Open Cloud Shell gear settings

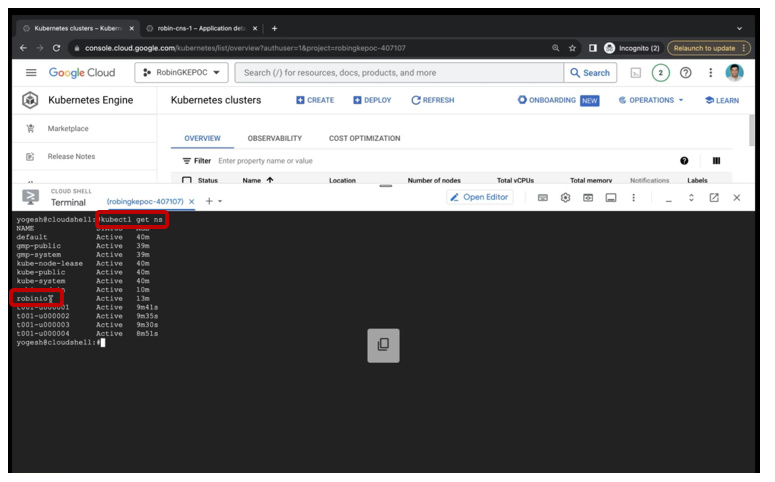565,198
